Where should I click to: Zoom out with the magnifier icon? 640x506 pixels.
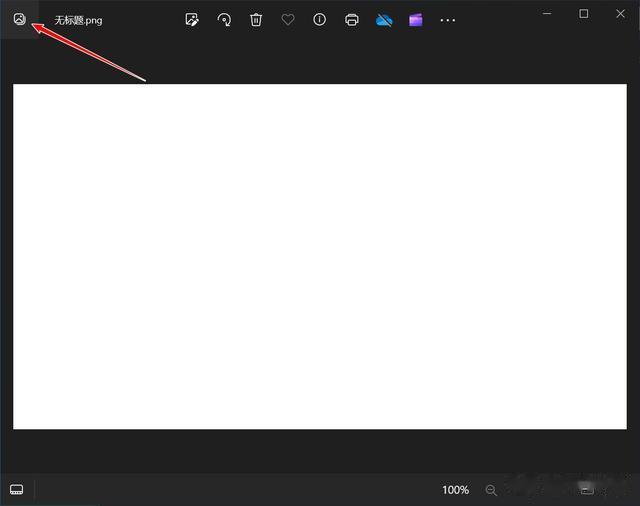491,490
